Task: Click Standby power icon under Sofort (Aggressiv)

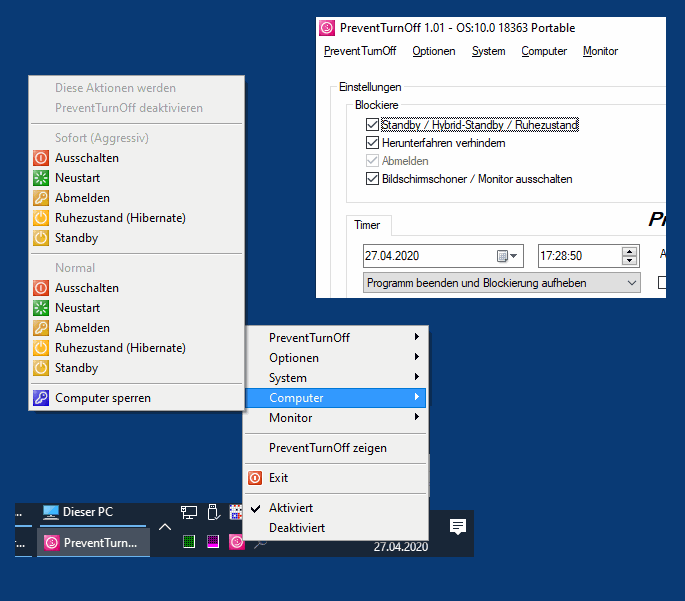Action: [x=41, y=238]
